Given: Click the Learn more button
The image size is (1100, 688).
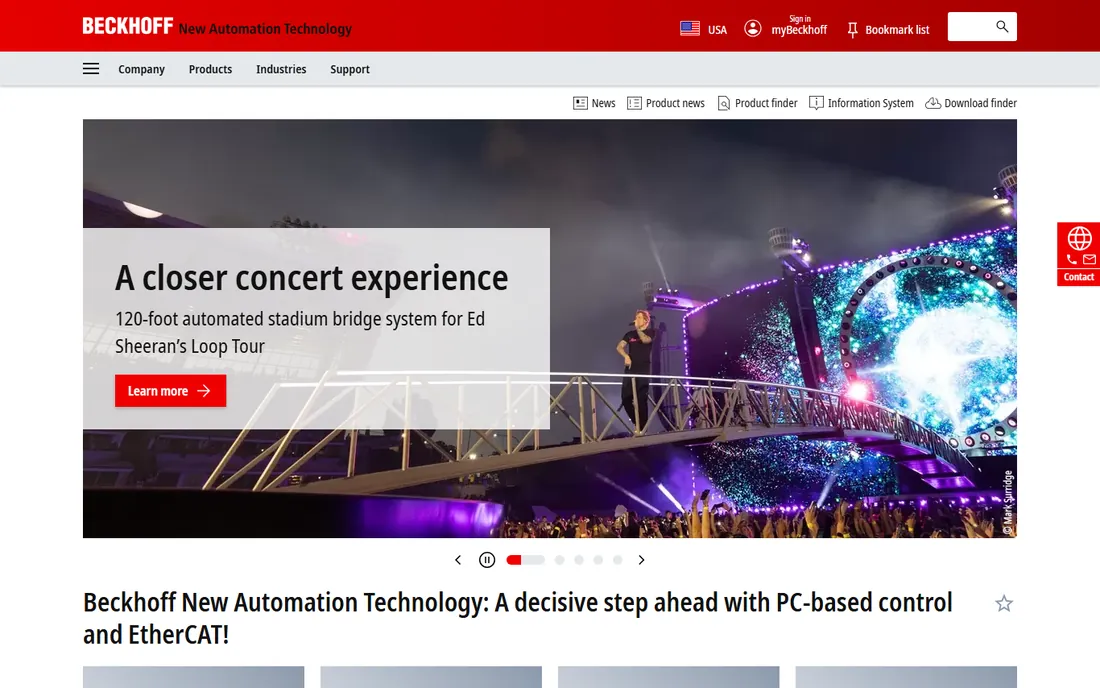Looking at the screenshot, I should point(170,391).
